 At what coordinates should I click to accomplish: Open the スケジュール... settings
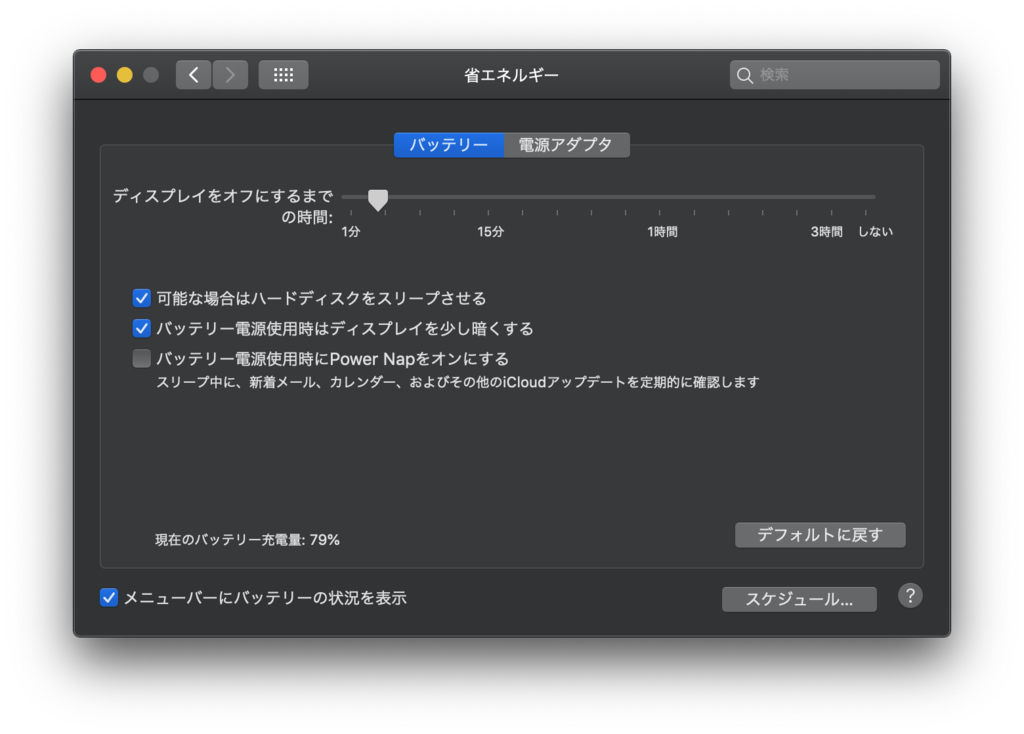799,599
